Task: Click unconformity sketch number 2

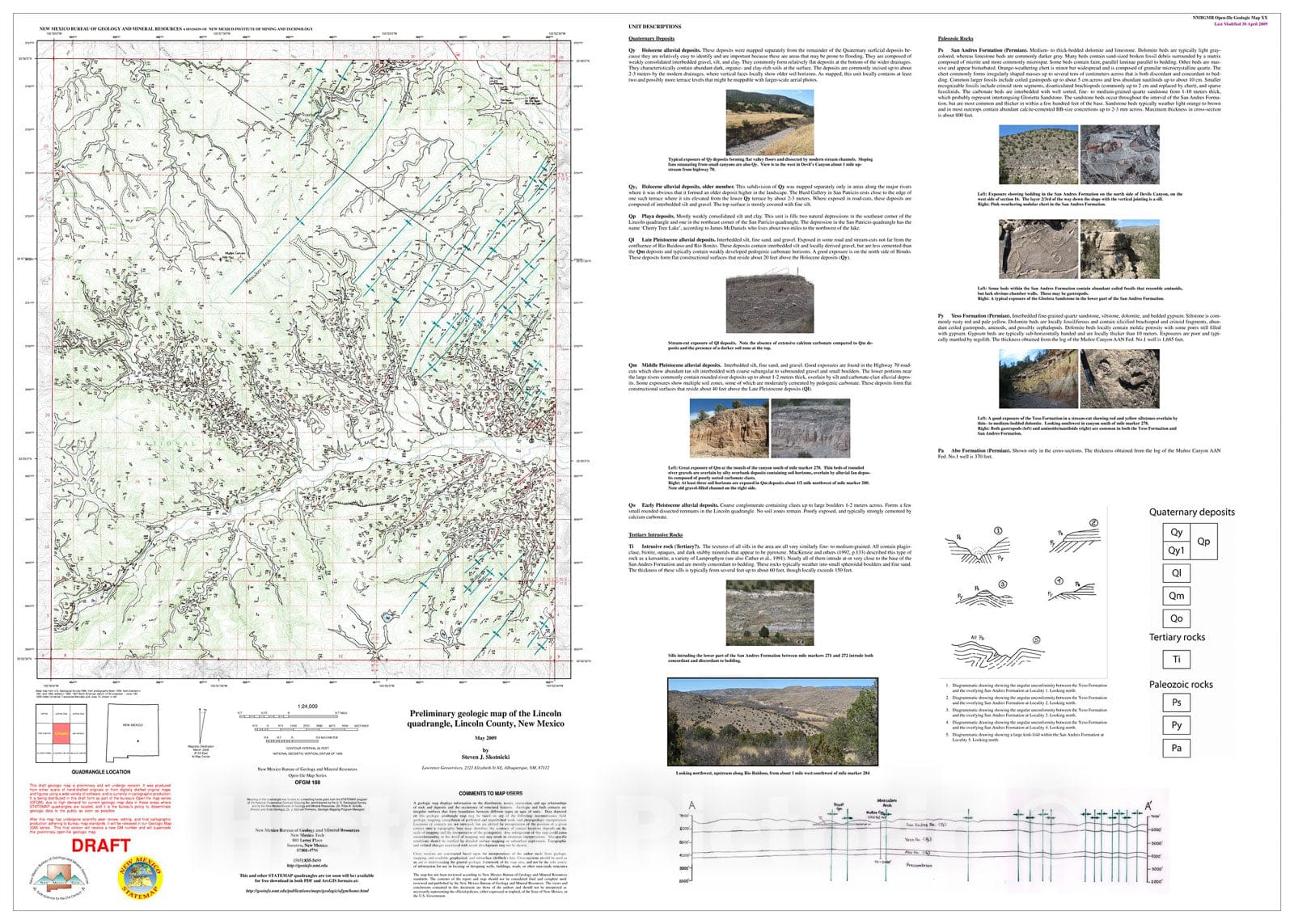Action: point(1076,537)
